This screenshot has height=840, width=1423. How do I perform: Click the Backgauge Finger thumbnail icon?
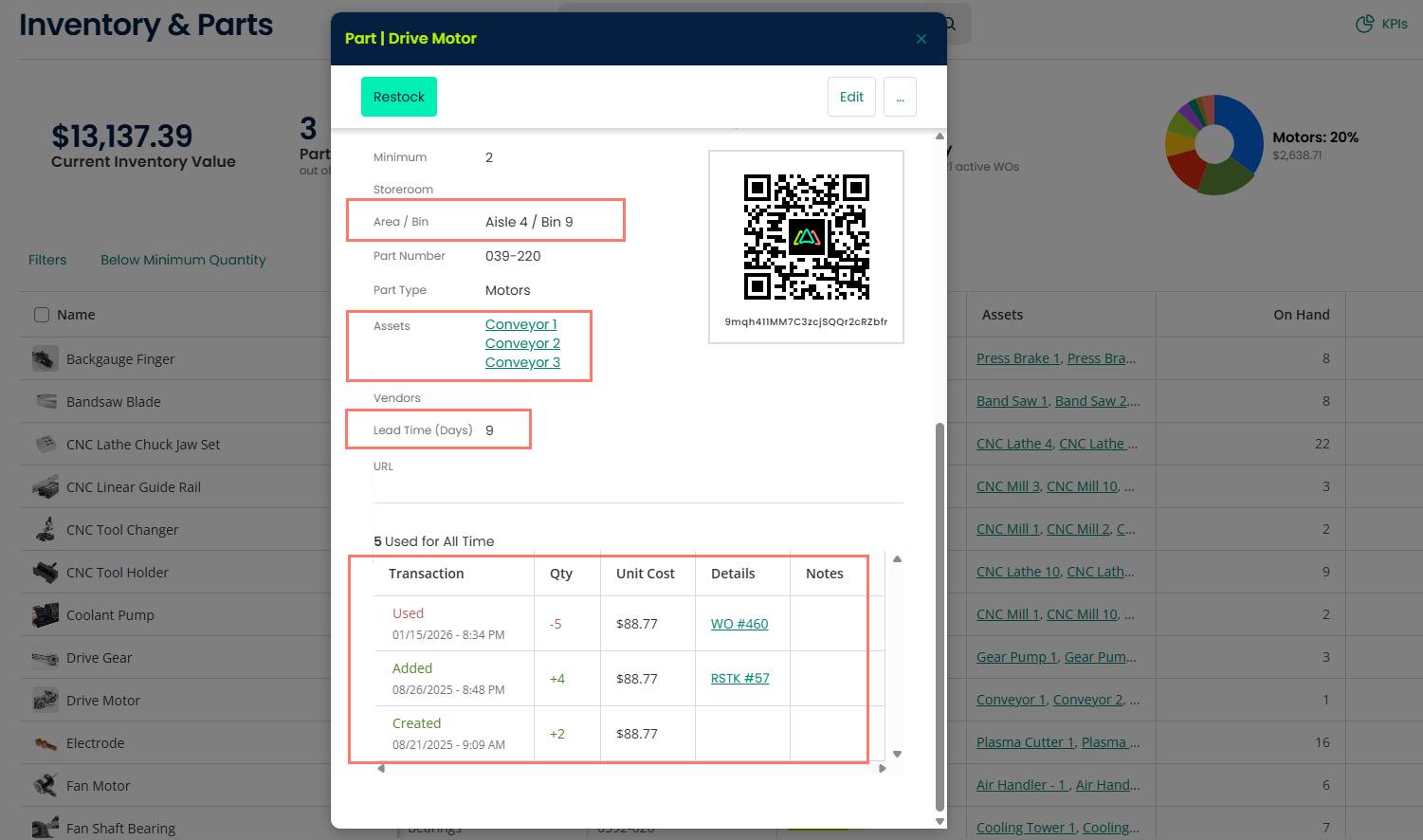tap(45, 359)
